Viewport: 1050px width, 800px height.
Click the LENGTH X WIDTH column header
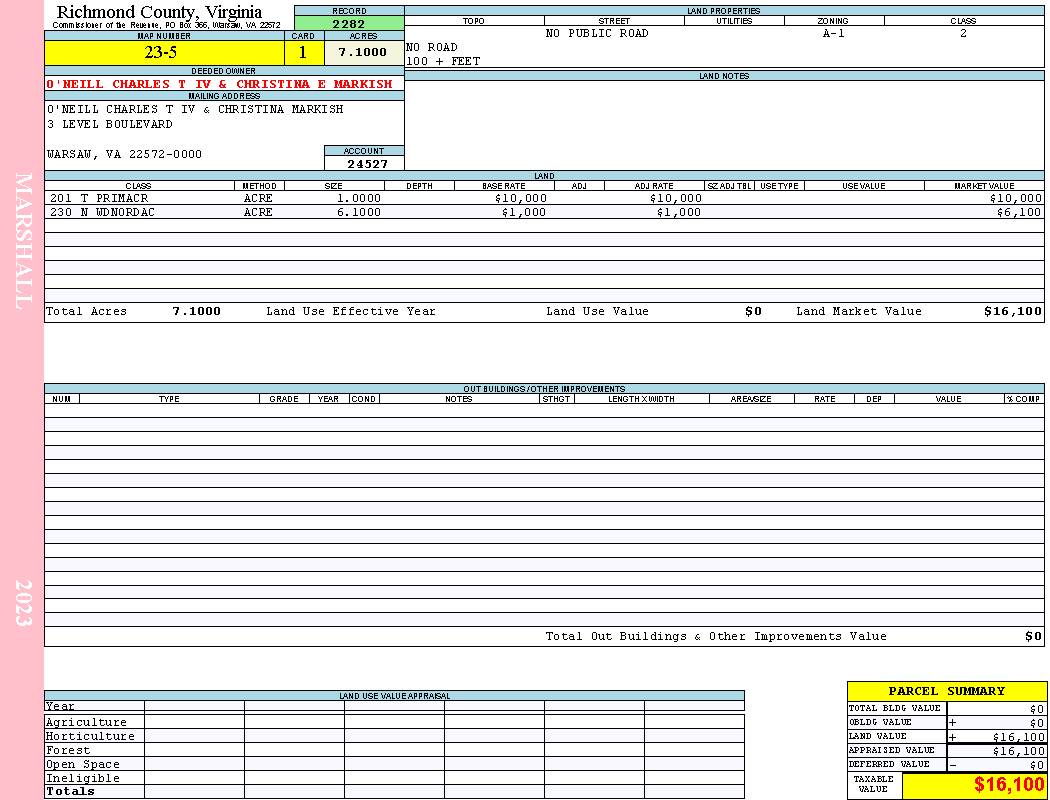tap(641, 399)
